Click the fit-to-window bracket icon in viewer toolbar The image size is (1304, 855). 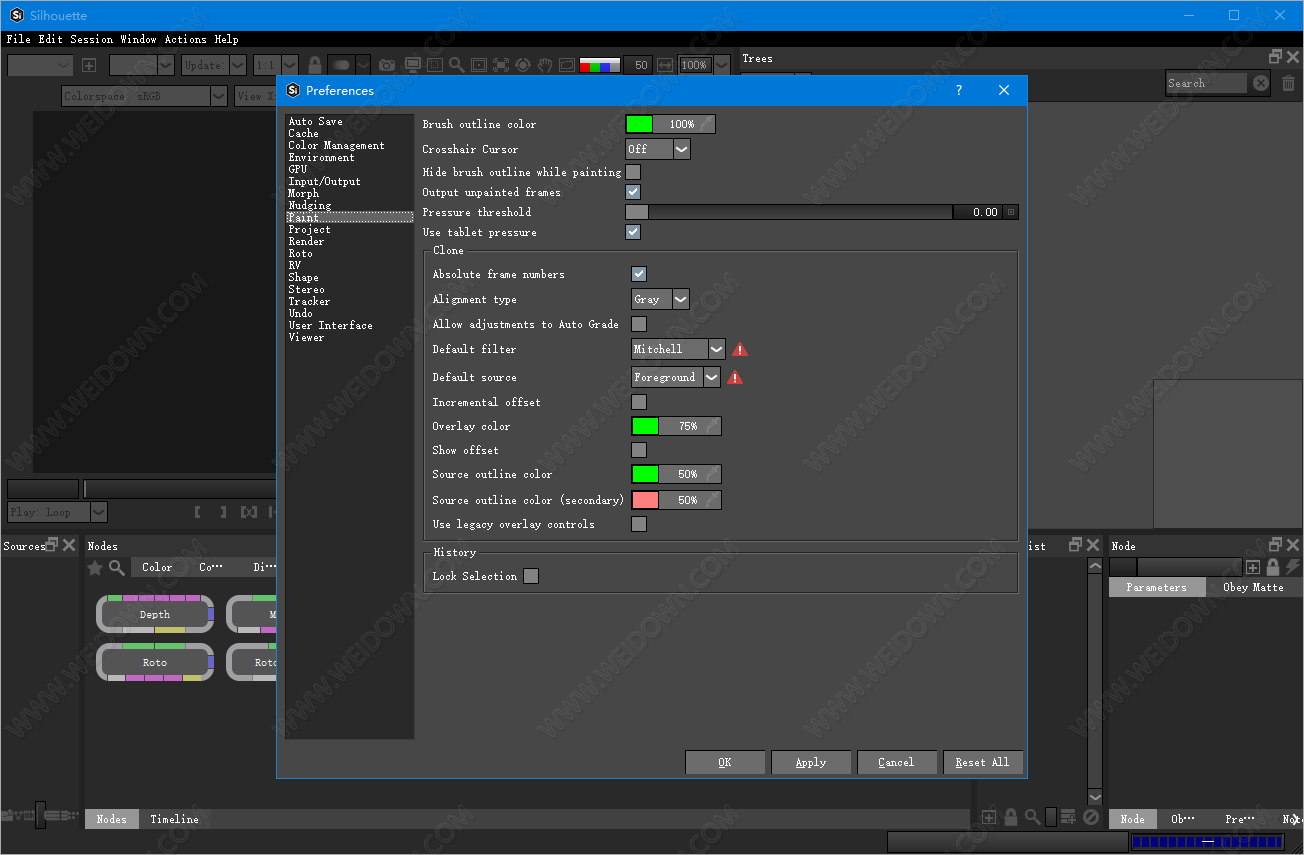[x=500, y=65]
